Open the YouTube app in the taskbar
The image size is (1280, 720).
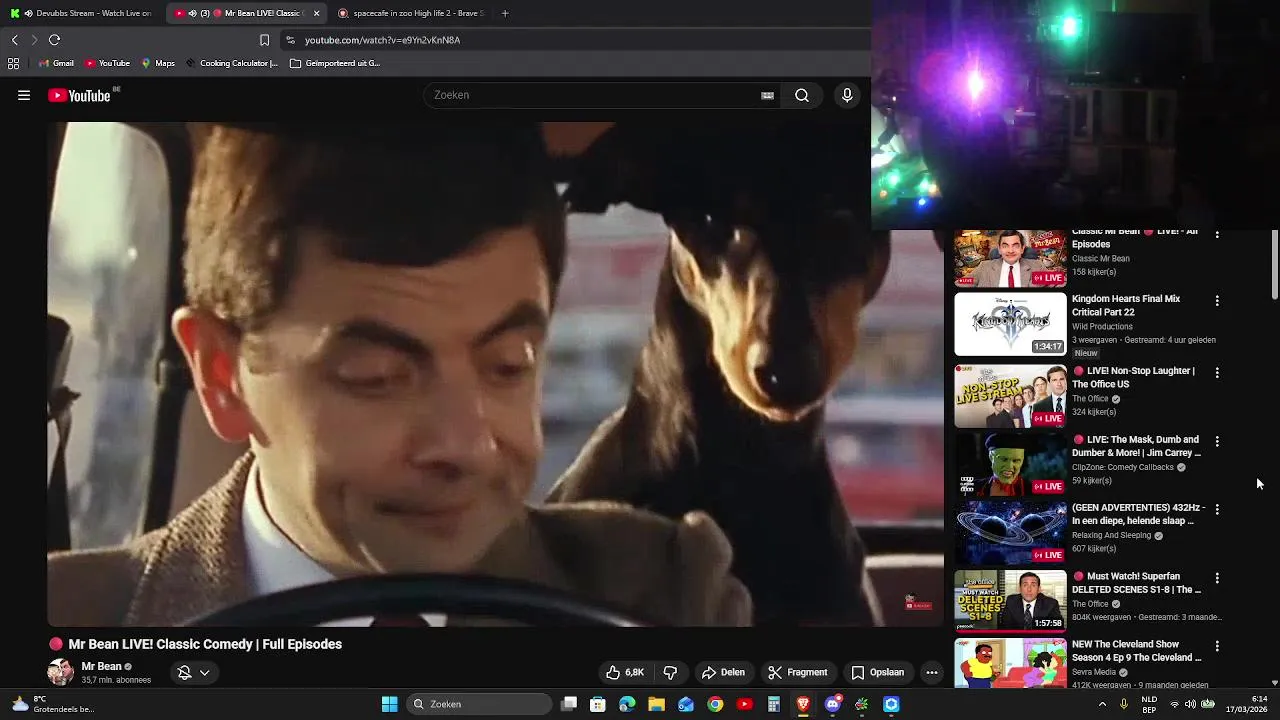click(x=744, y=704)
